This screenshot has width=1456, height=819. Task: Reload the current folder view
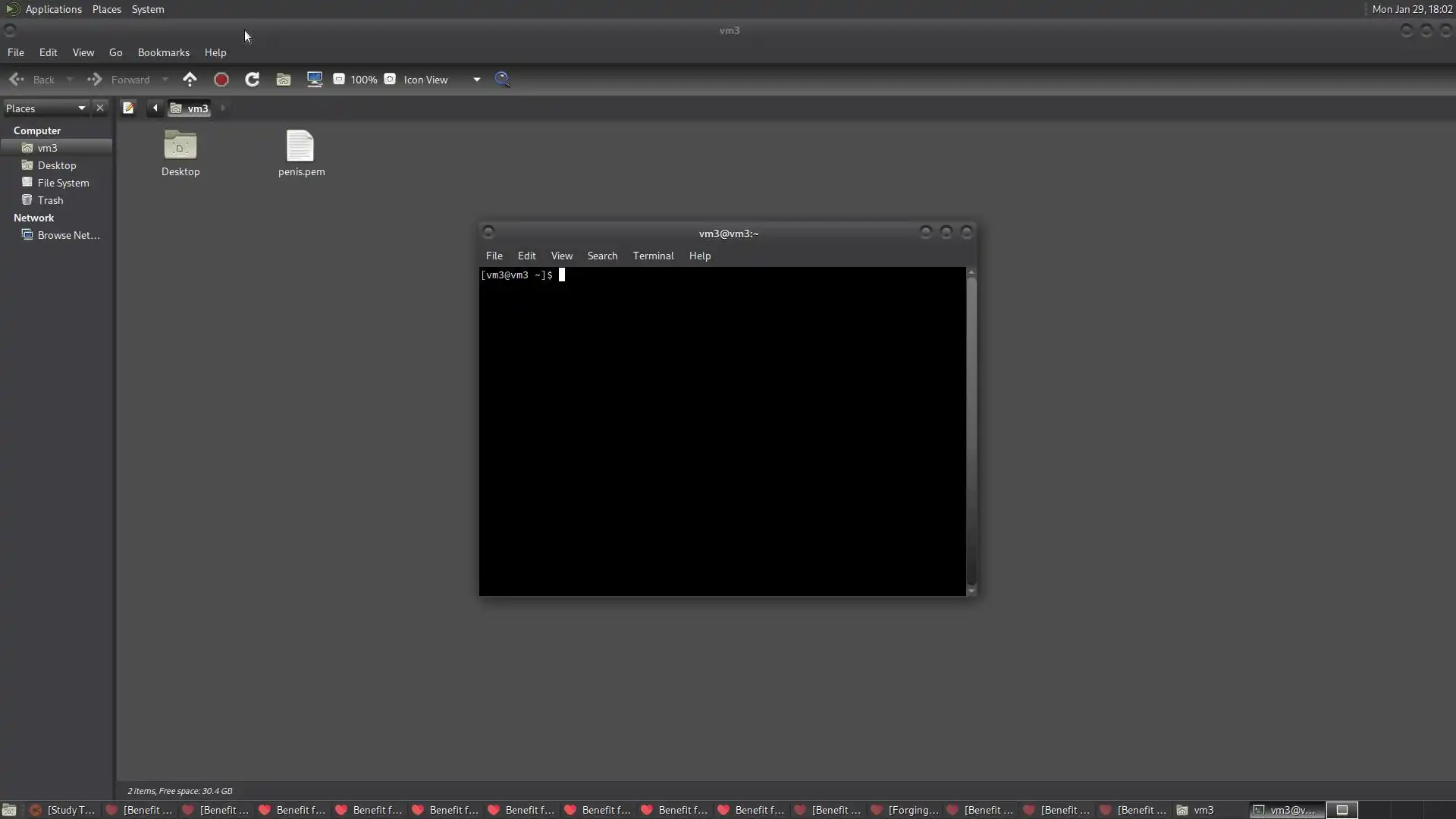(252, 79)
